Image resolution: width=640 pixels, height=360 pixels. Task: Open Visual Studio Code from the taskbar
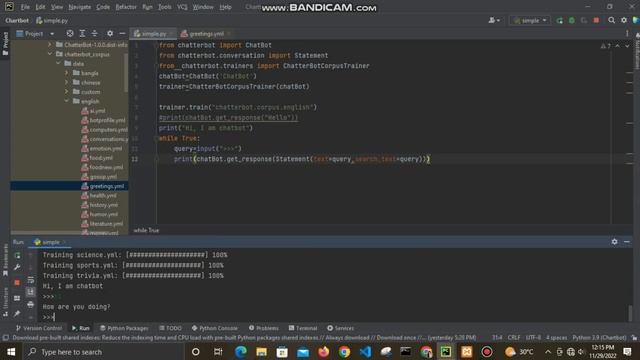(365, 352)
